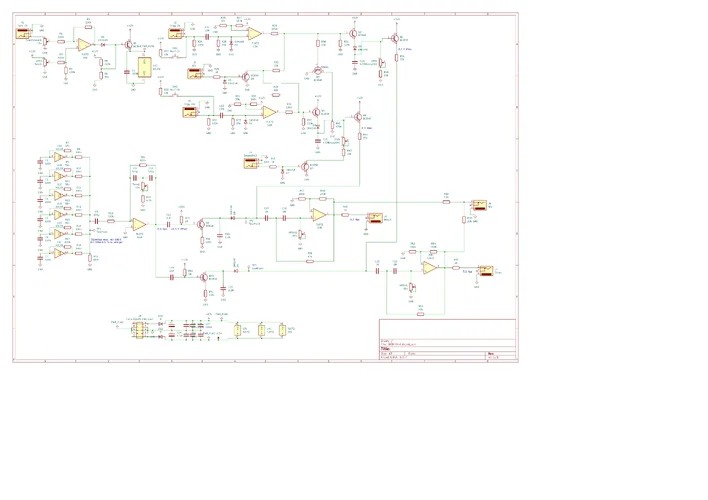Select the transistor driving the yellow rectangular IC
Image resolution: width=708 pixels, height=500 pixels.
click(x=128, y=45)
